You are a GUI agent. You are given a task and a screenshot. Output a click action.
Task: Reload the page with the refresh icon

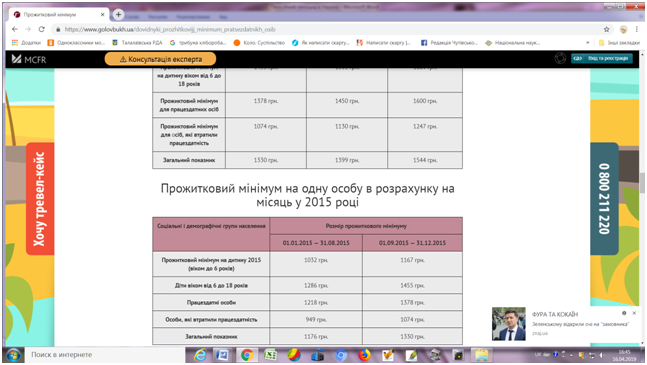tap(41, 29)
